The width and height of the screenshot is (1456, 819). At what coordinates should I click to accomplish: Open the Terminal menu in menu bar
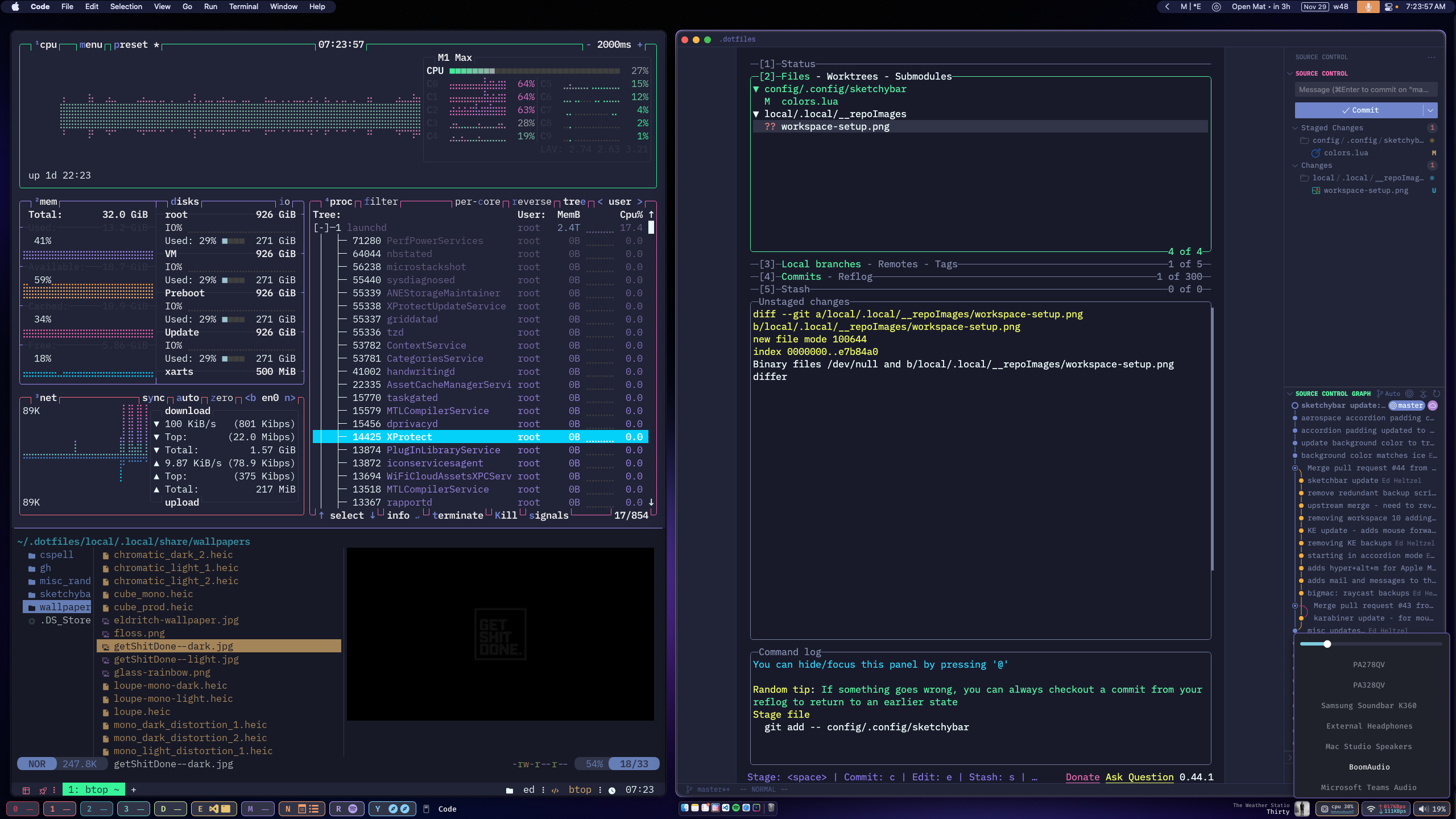tap(243, 7)
